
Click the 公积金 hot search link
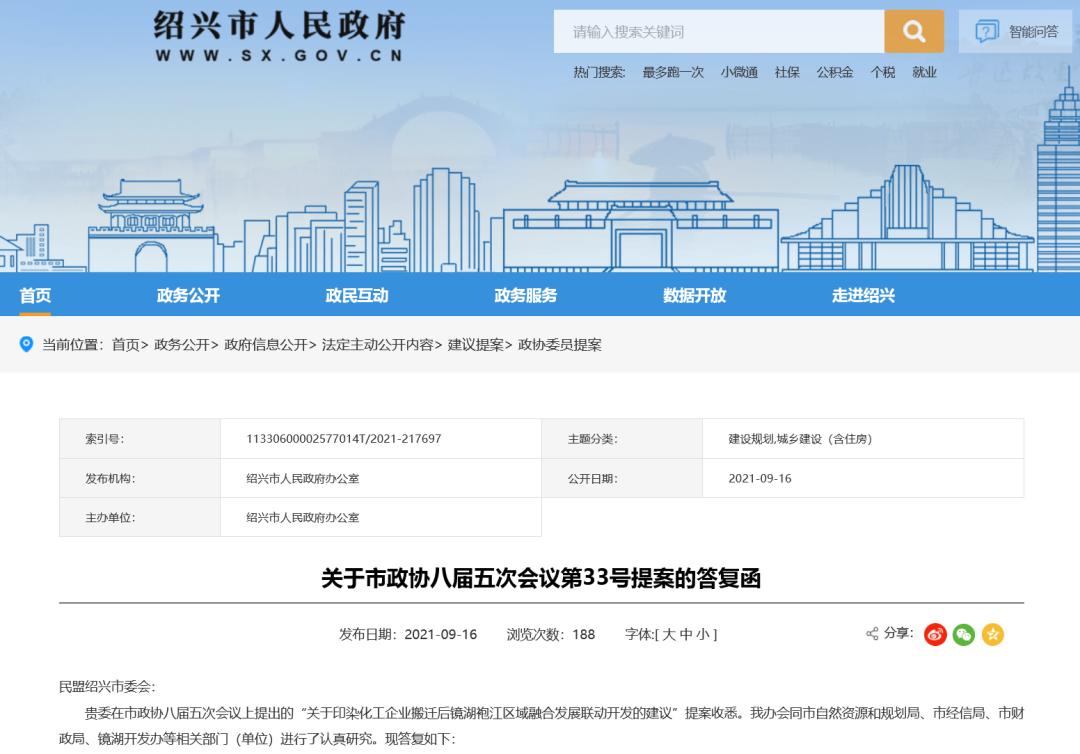click(834, 72)
